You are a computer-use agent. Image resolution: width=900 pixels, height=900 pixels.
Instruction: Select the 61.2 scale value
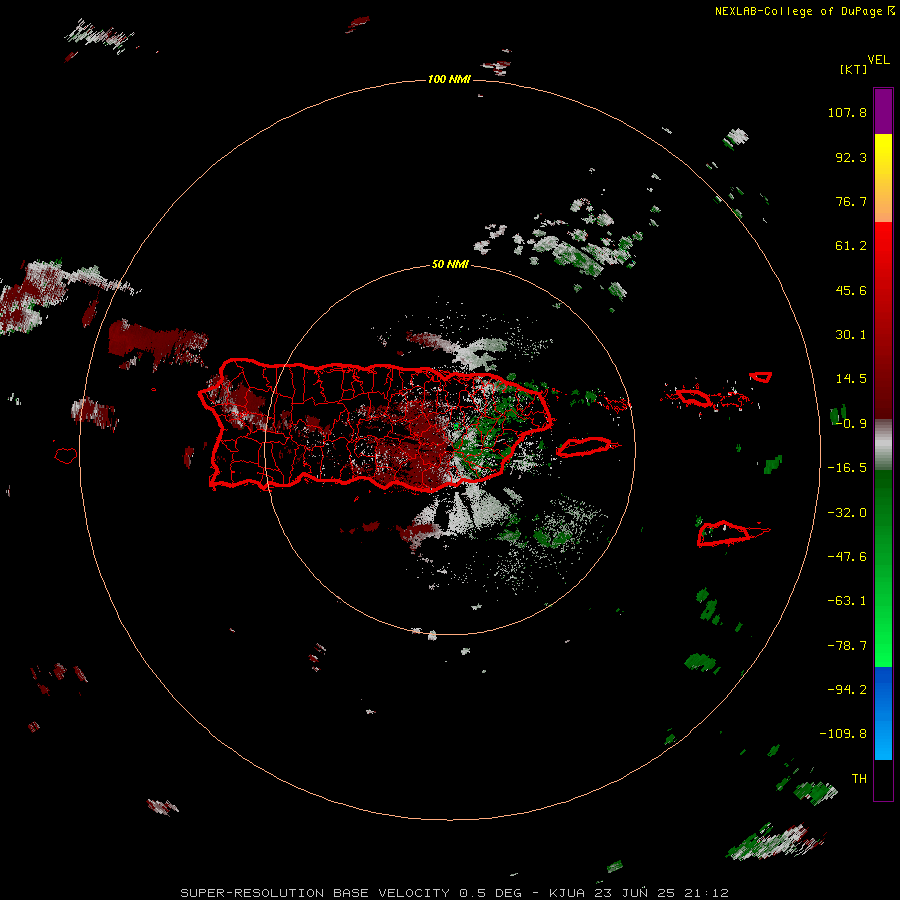pos(851,246)
